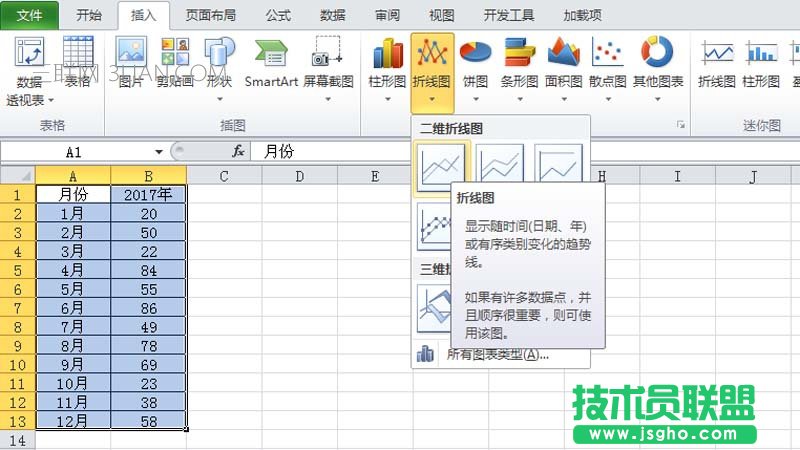Image resolution: width=800 pixels, height=450 pixels.
Task: Switch to the Developer (开发工具) tab
Action: pyautogui.click(x=509, y=15)
